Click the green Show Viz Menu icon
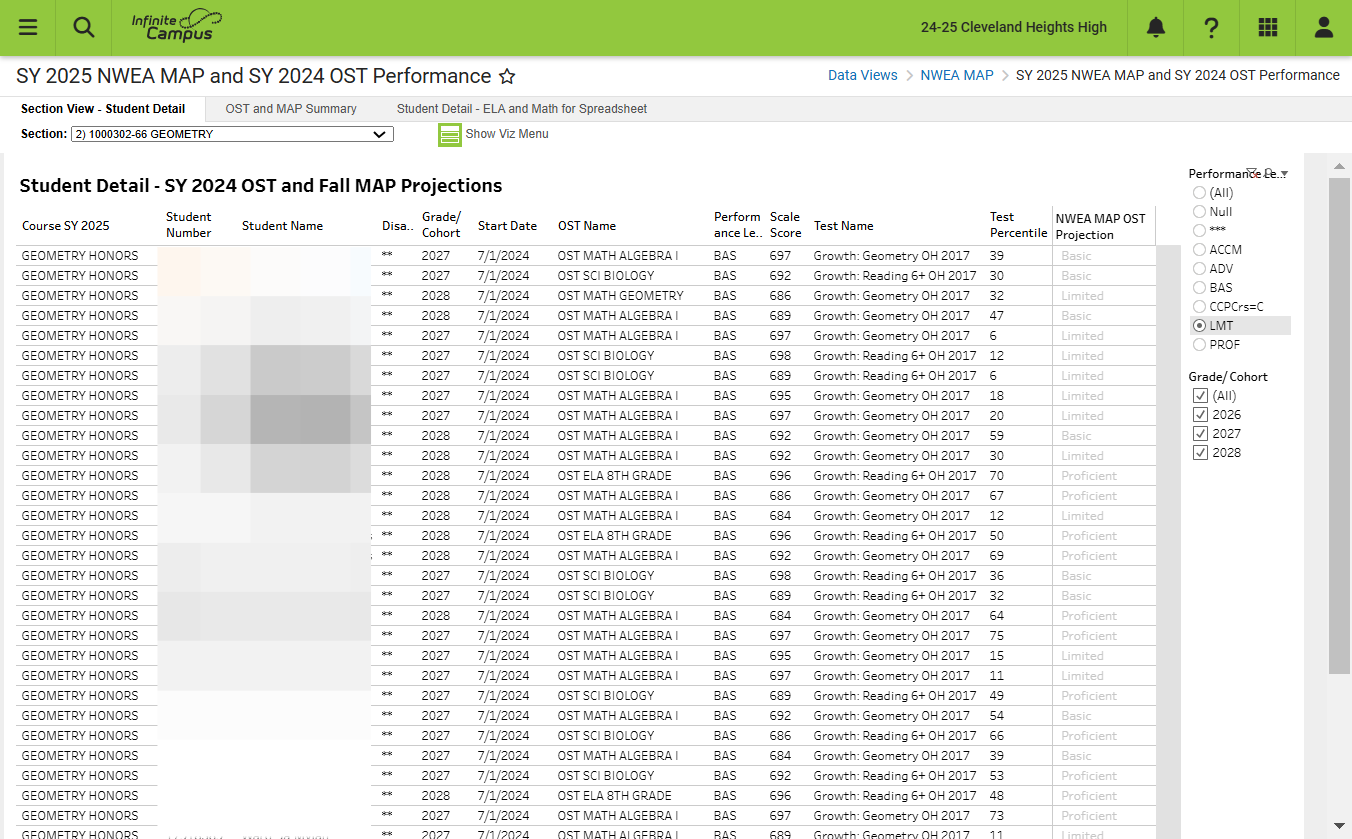Image resolution: width=1352 pixels, height=839 pixels. pyautogui.click(x=450, y=134)
